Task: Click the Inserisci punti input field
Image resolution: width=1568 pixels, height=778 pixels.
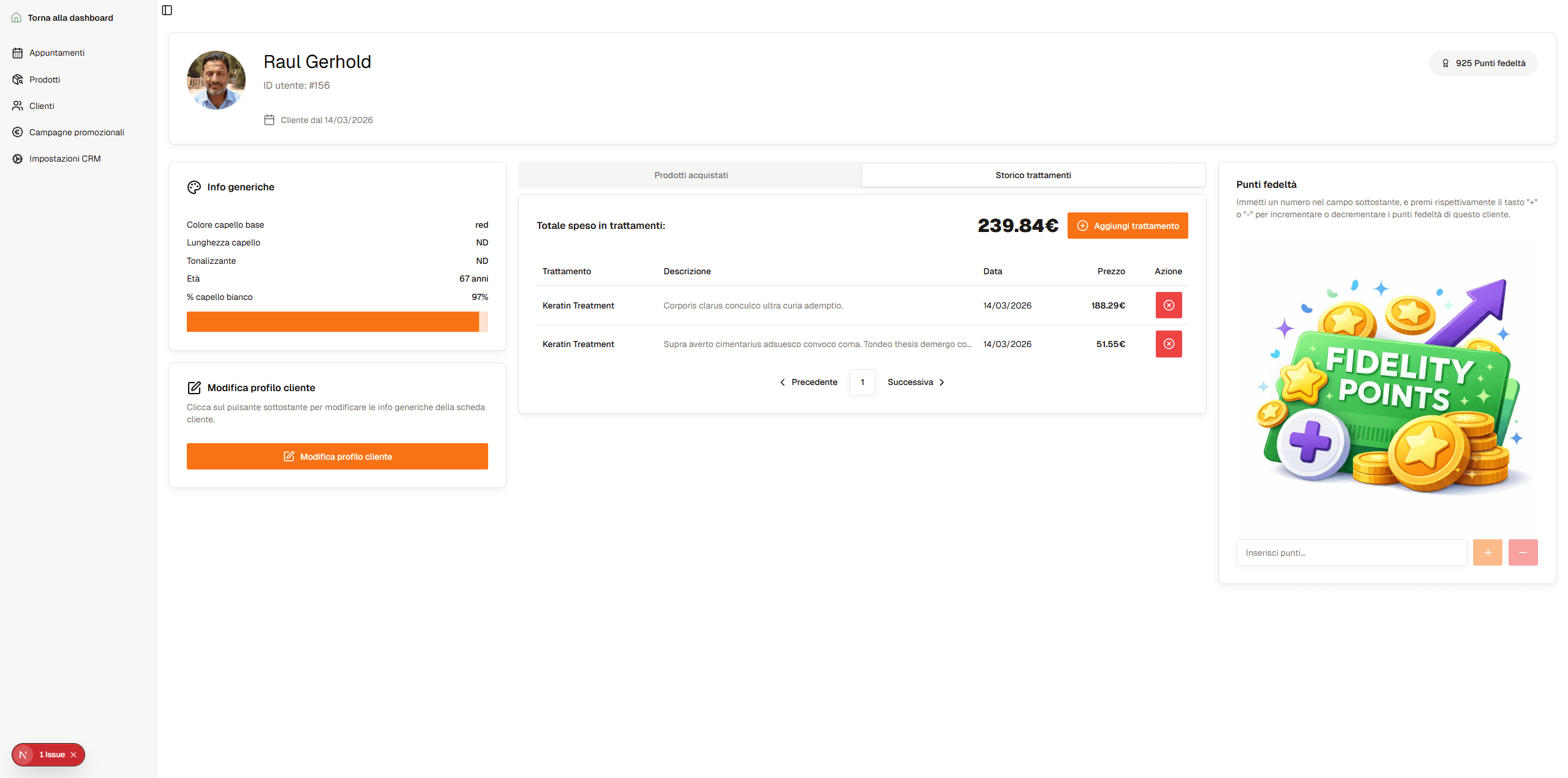Action: [1351, 552]
